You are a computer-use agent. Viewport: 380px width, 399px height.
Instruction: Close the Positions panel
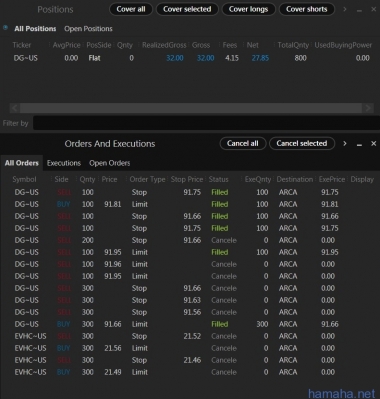374,9
